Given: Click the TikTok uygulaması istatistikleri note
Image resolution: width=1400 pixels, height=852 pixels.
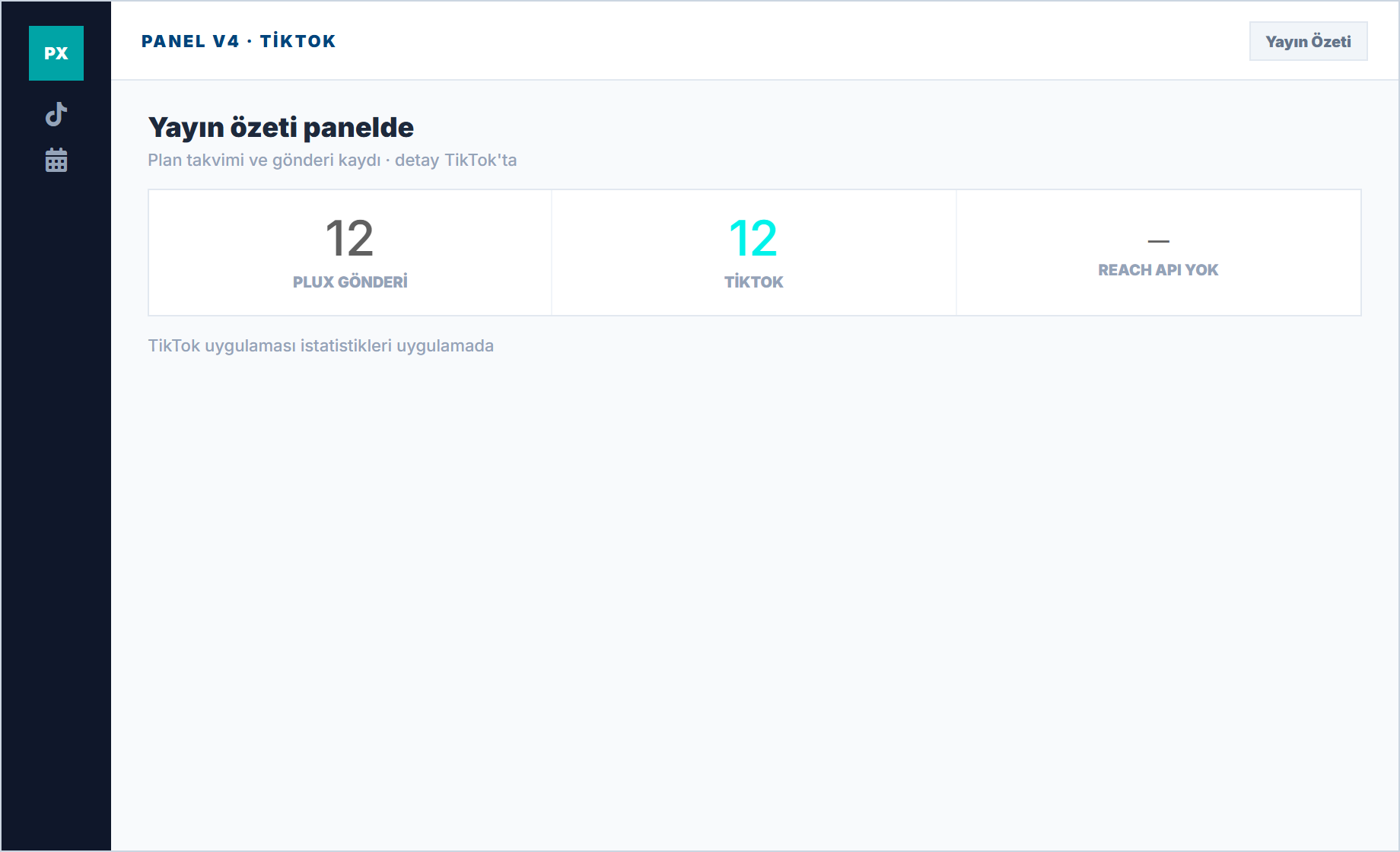Looking at the screenshot, I should click(320, 345).
